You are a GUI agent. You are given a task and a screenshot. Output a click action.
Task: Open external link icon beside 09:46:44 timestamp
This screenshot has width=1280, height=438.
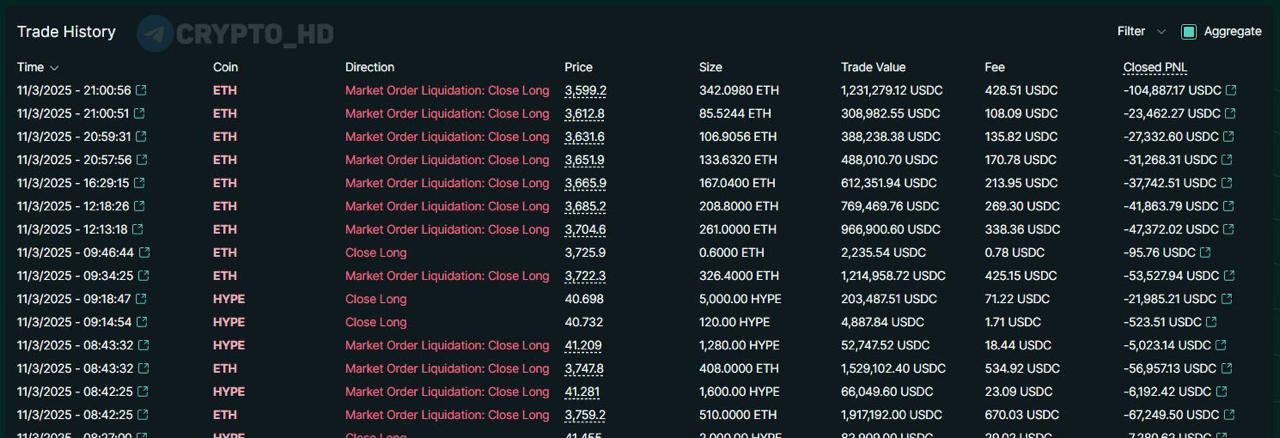144,253
